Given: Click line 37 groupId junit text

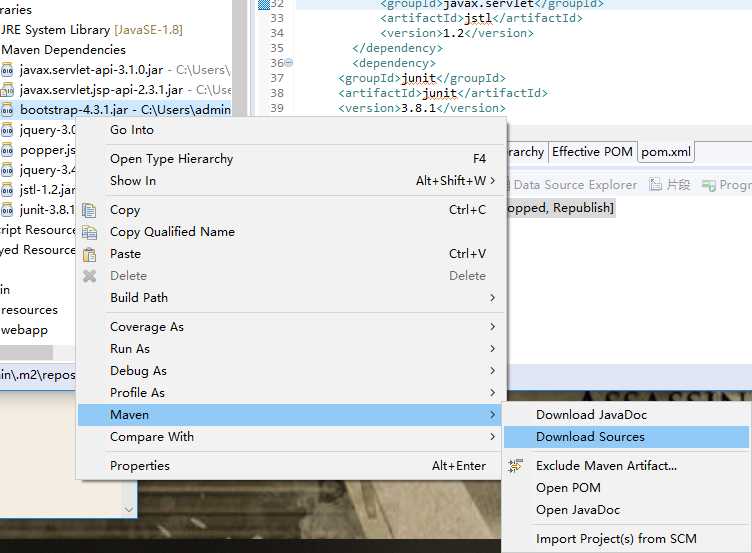Looking at the screenshot, I should (x=419, y=78).
